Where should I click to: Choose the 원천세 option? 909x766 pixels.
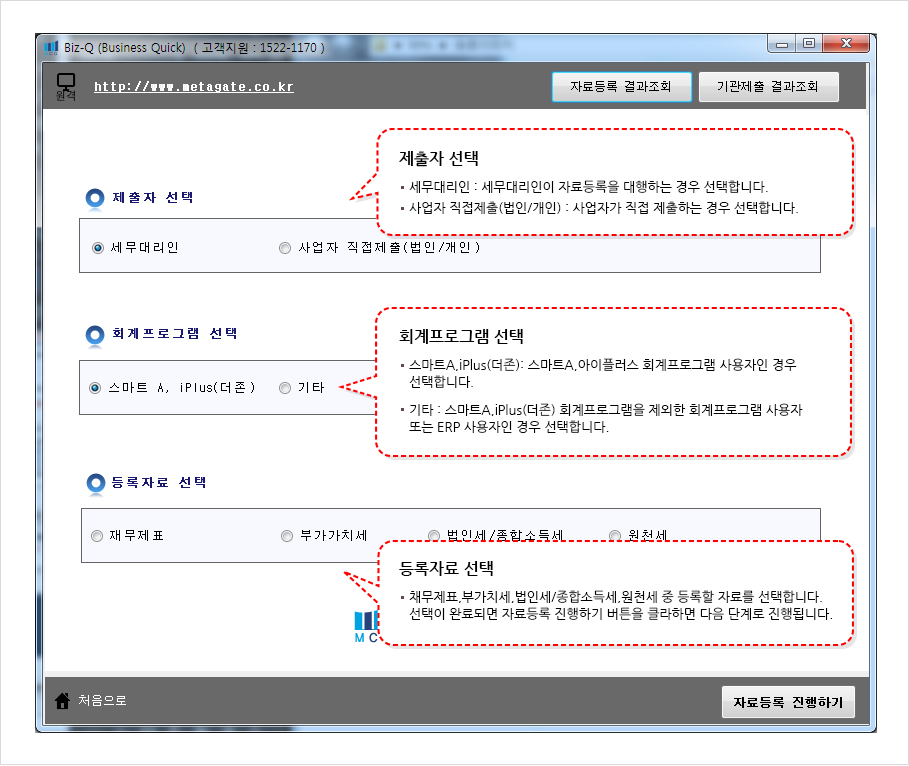coord(614,537)
